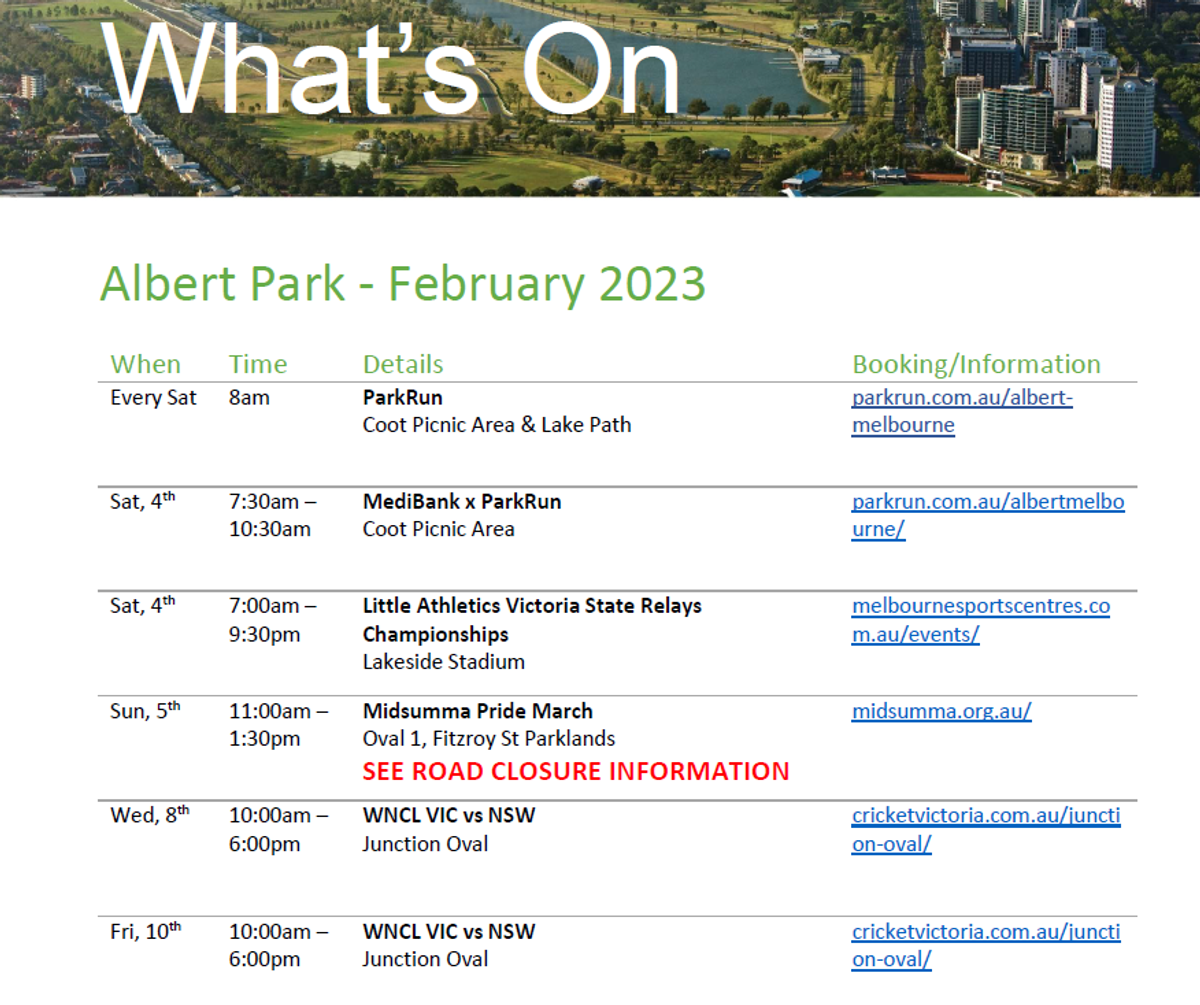Open the MediBank x ParkRun booking link
This screenshot has width=1200, height=1005.
[987, 502]
